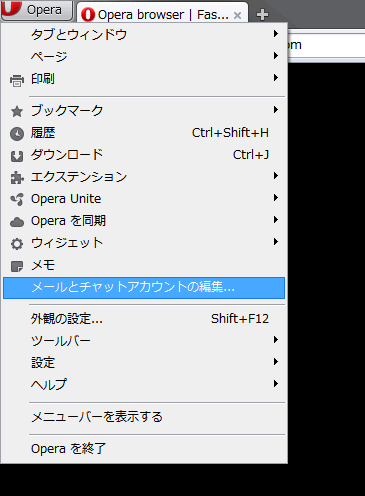
Task: Click the download tray icon for ダウンロード
Action: coord(17,156)
